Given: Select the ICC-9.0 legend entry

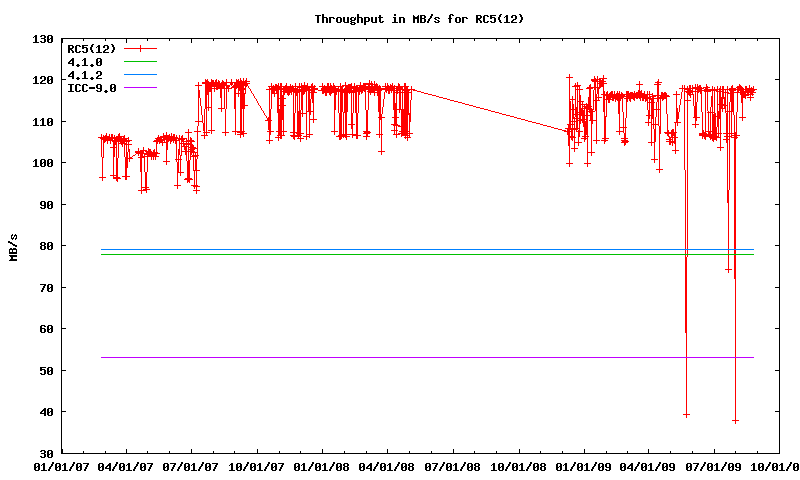Looking at the screenshot, I should pos(92,88).
